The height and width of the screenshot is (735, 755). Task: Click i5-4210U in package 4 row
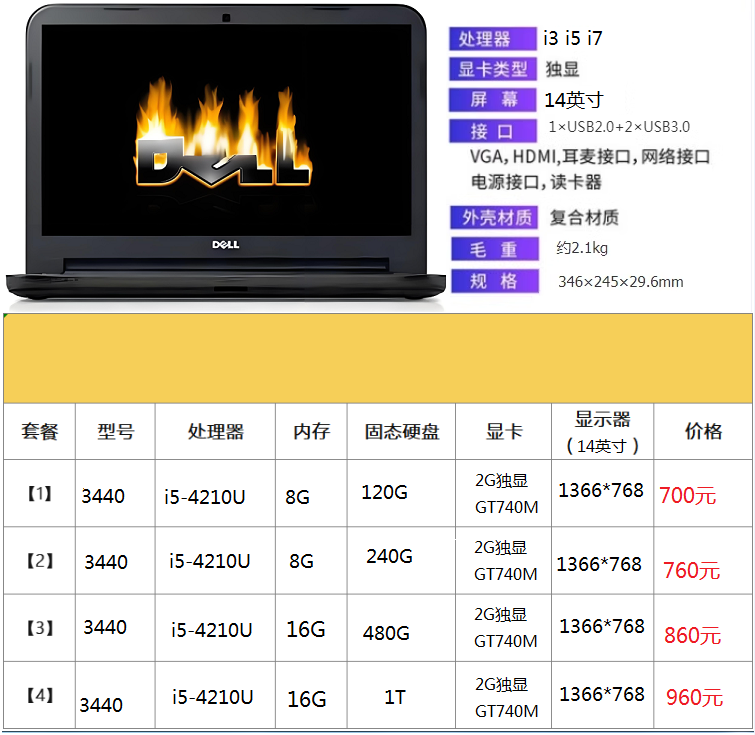point(212,697)
